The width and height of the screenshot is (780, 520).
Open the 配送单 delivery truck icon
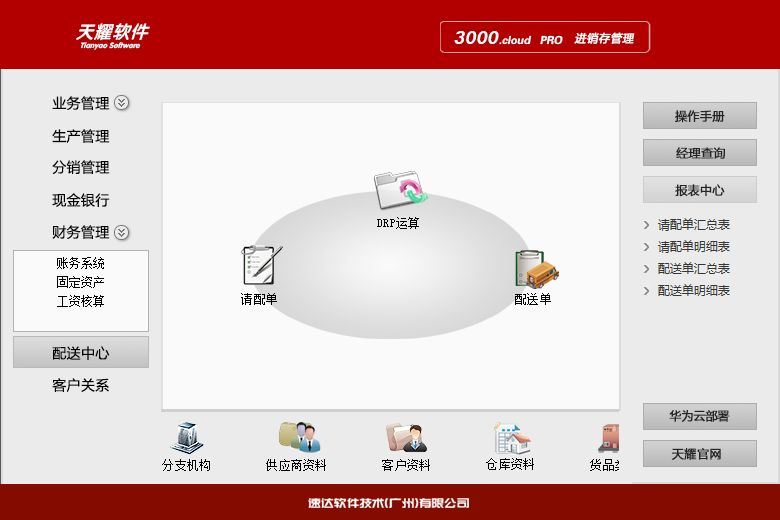(x=536, y=269)
